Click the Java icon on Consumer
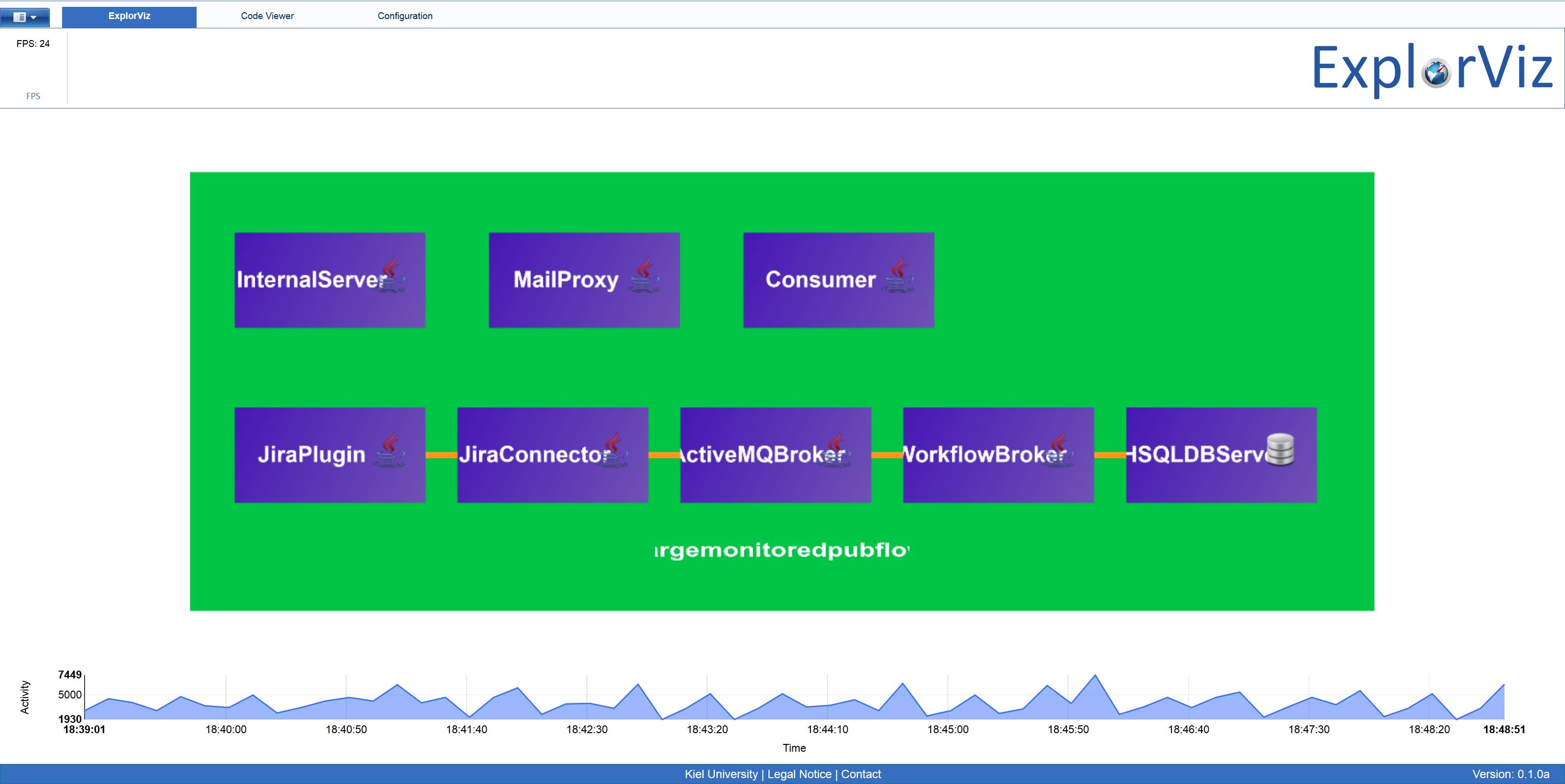 [x=899, y=276]
